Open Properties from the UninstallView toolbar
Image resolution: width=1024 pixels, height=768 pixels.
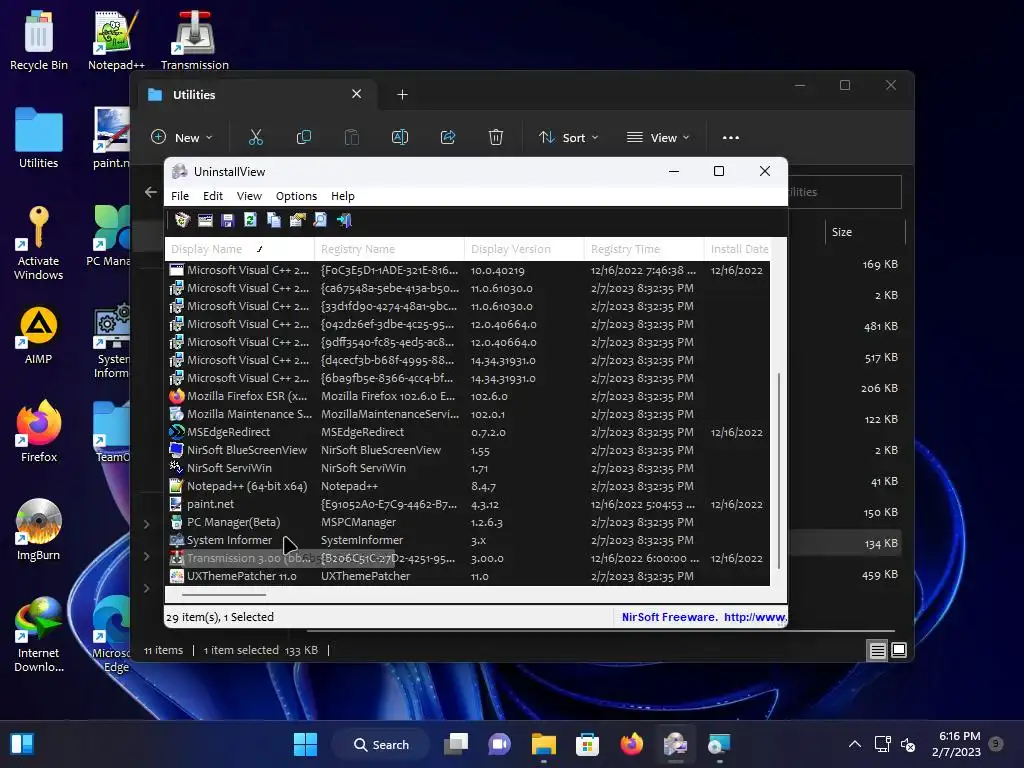tap(297, 220)
